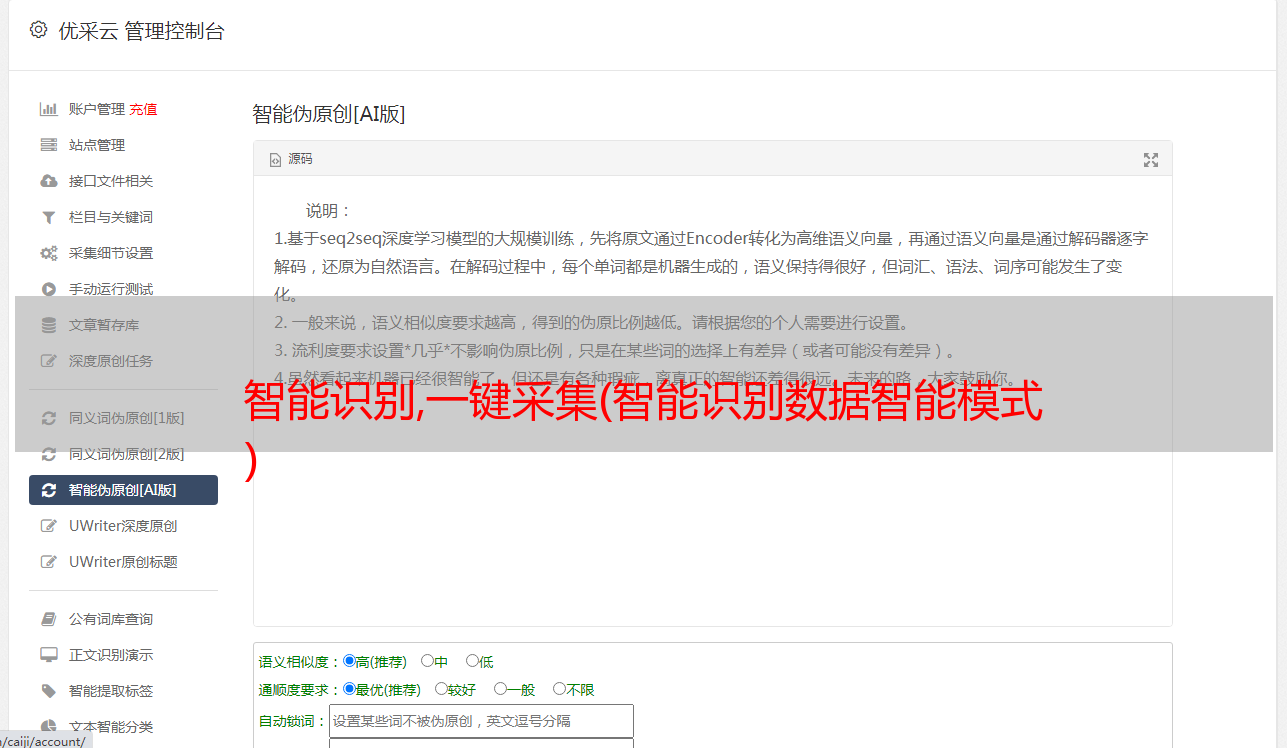This screenshot has width=1287, height=748.
Task: Click the edit icon for UWriter深度原创
Action: [x=48, y=526]
